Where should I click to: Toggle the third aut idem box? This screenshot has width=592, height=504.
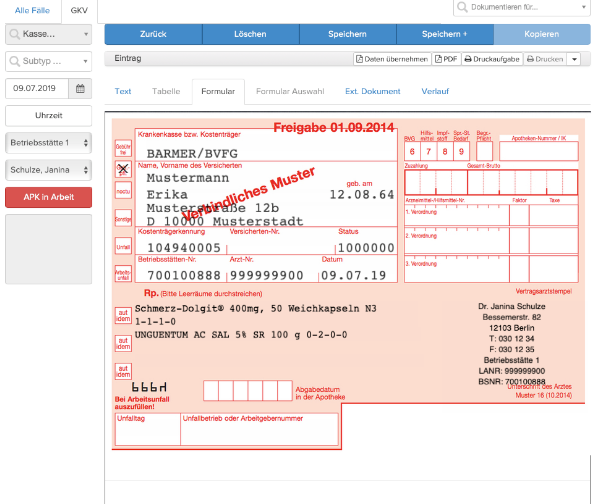(x=123, y=371)
